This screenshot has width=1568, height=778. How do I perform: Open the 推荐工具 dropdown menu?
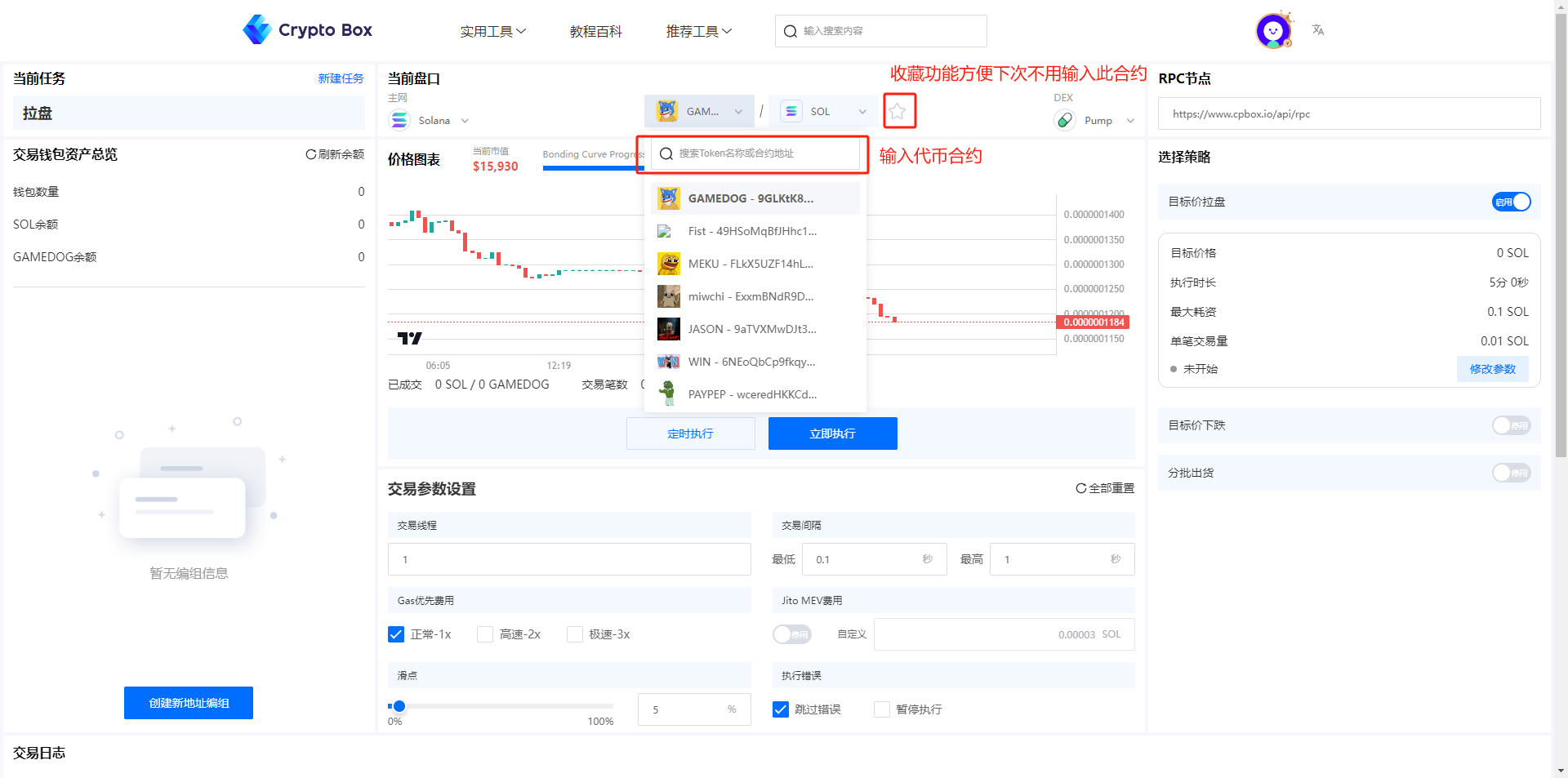(699, 31)
